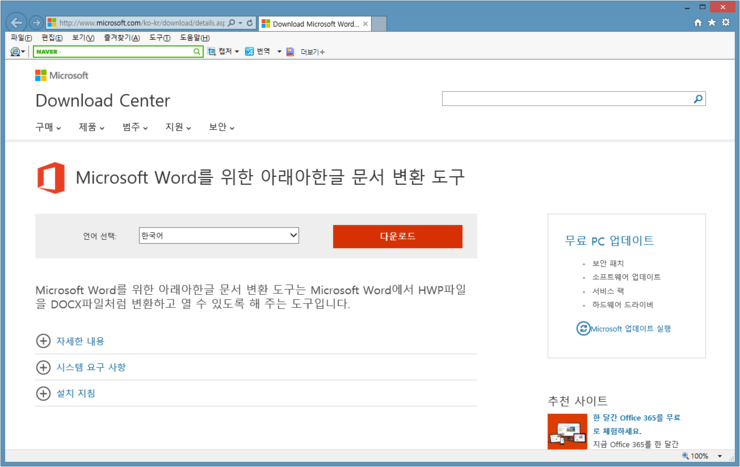740x467 pixels.
Task: Click the Naver toolbar search magnifier
Action: (x=196, y=51)
